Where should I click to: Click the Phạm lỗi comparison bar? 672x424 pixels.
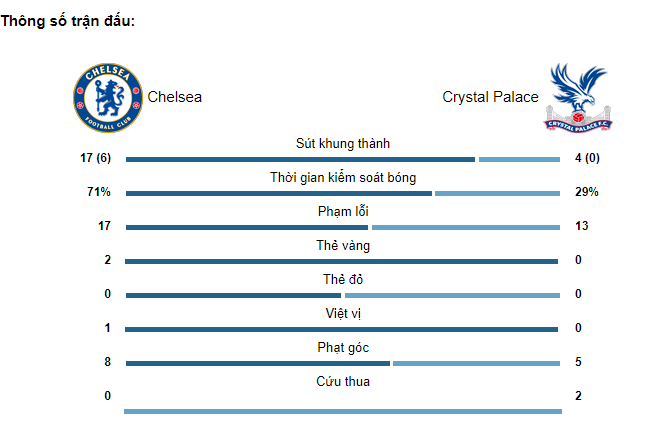[x=342, y=227]
